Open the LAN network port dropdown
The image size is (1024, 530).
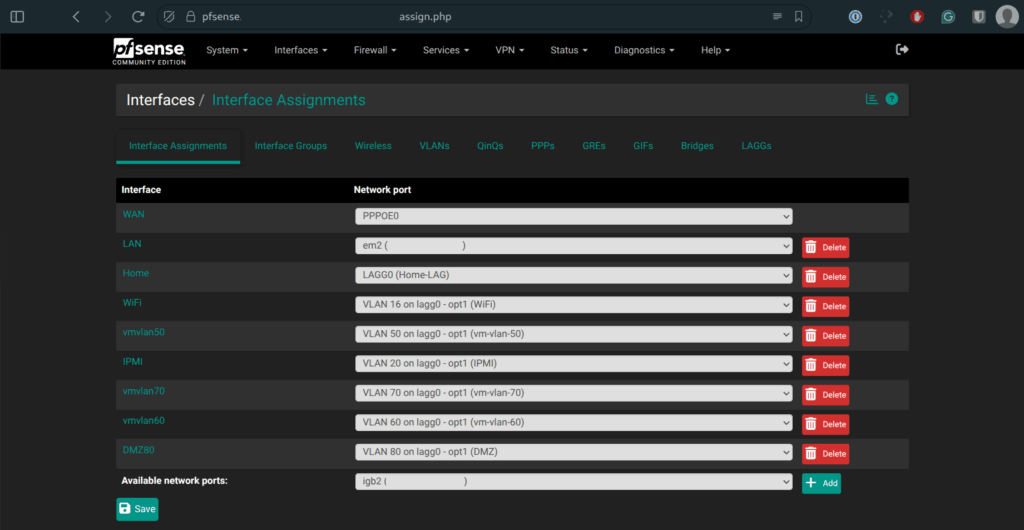click(573, 246)
